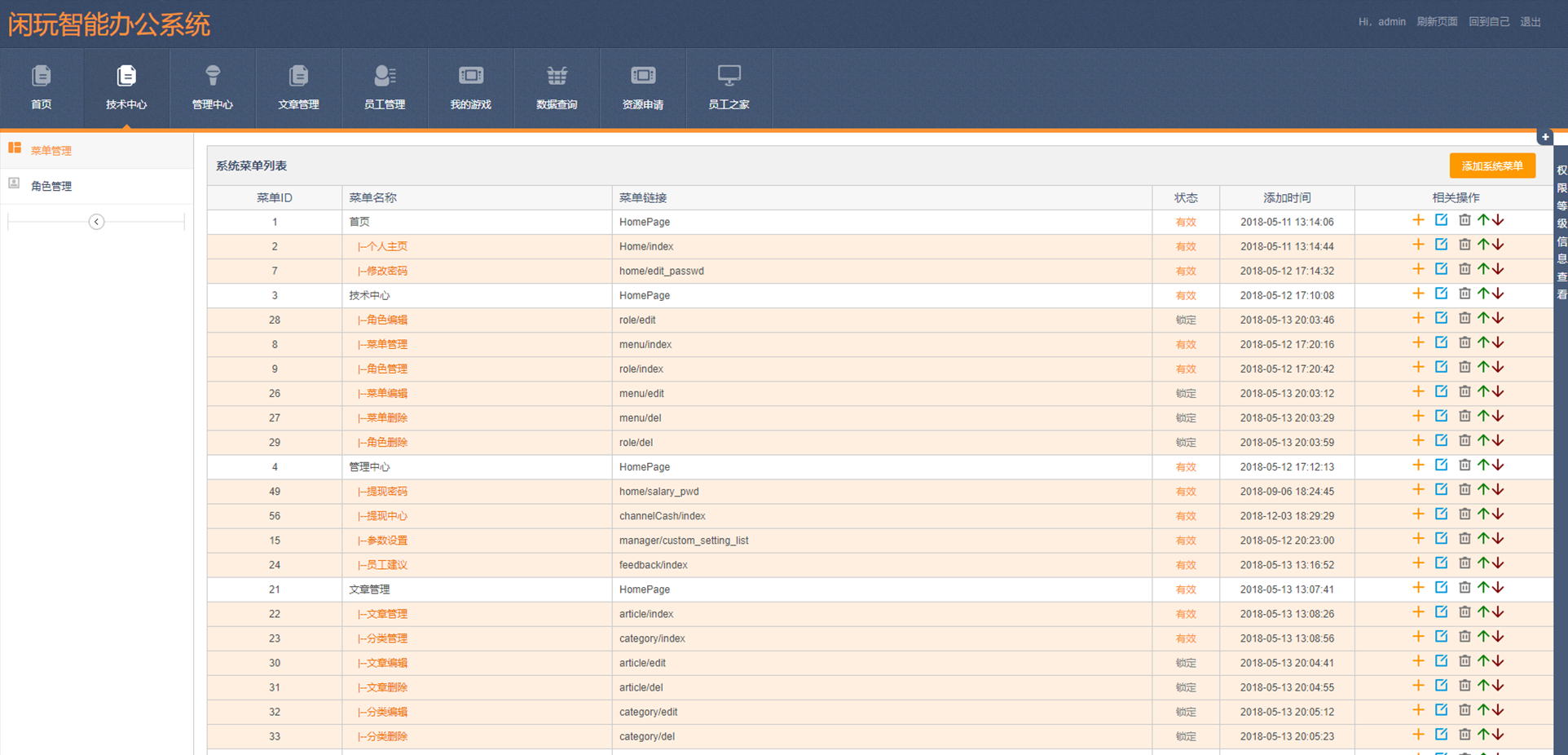Click the 刷新页面 link

point(1436,22)
